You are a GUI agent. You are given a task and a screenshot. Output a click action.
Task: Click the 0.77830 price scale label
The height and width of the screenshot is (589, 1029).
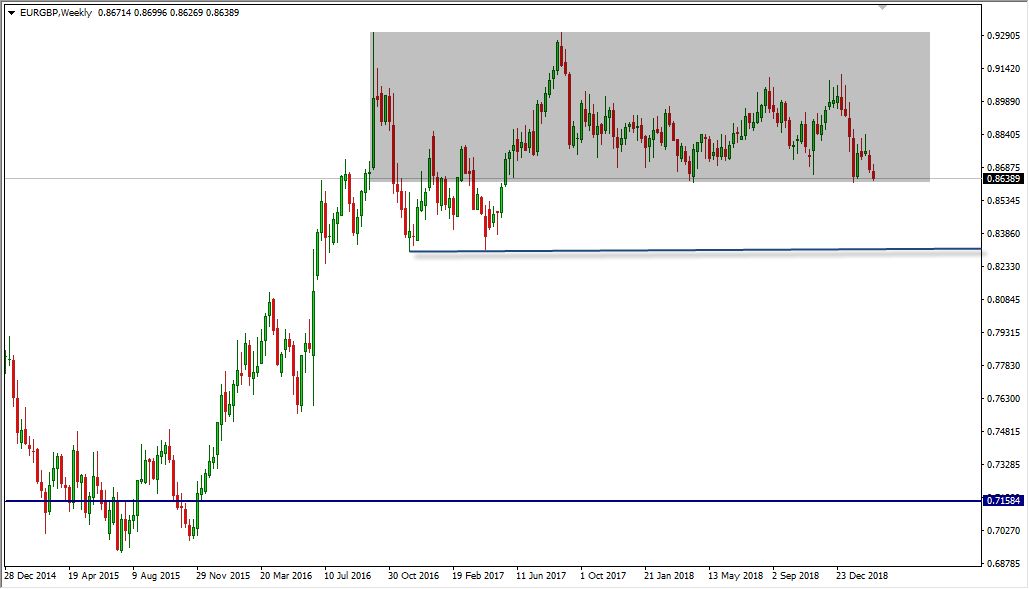coord(1003,365)
